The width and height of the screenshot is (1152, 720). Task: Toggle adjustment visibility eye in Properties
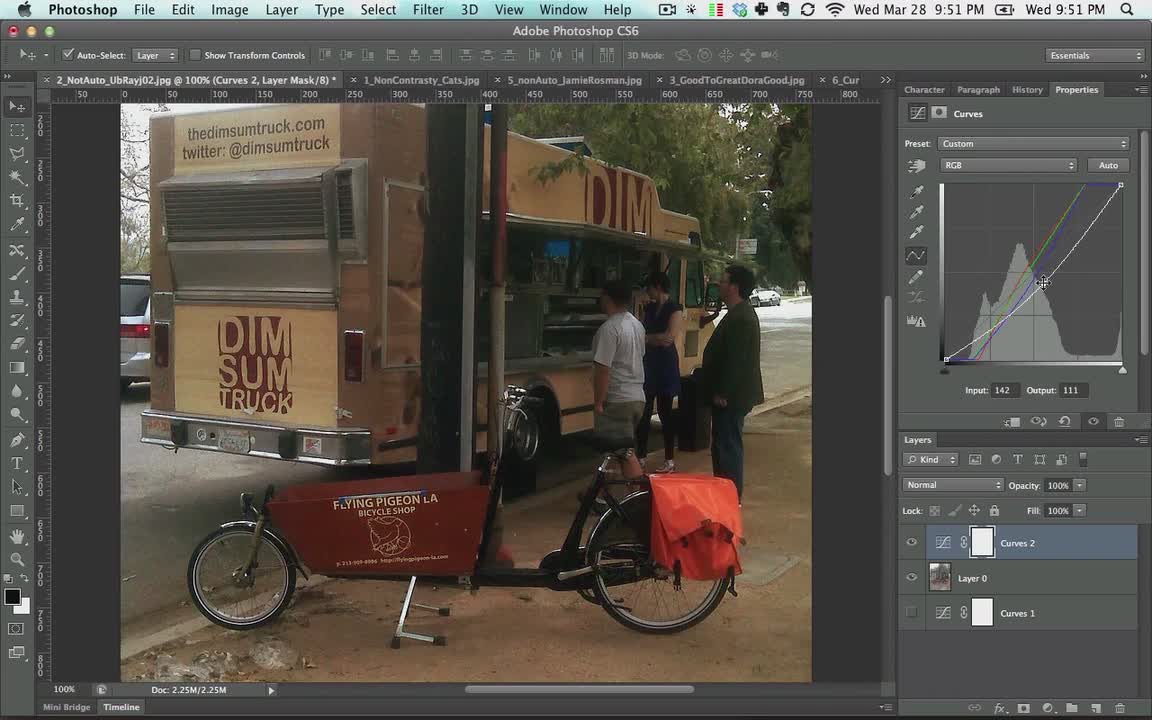(x=1093, y=422)
